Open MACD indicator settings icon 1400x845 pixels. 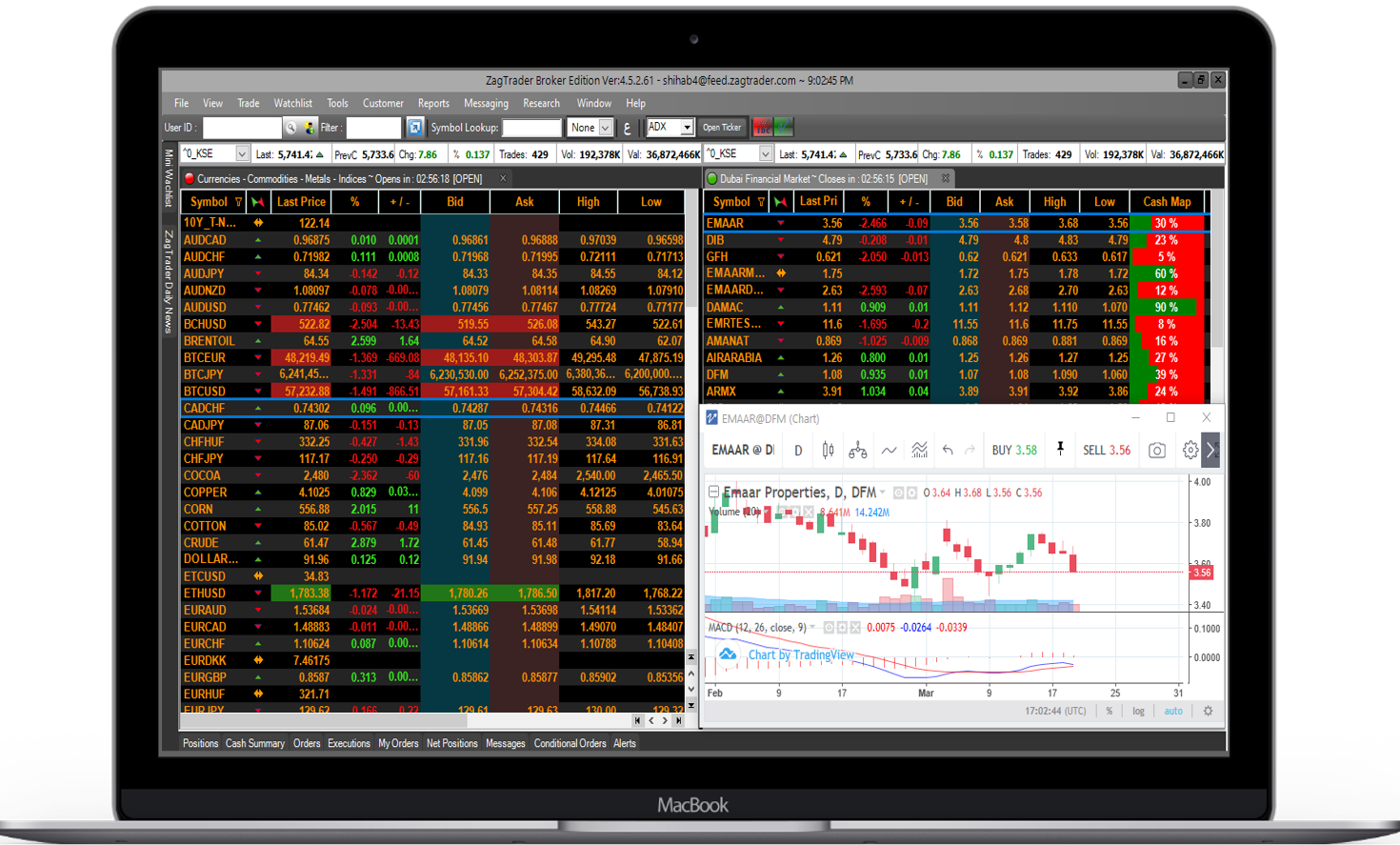click(842, 628)
